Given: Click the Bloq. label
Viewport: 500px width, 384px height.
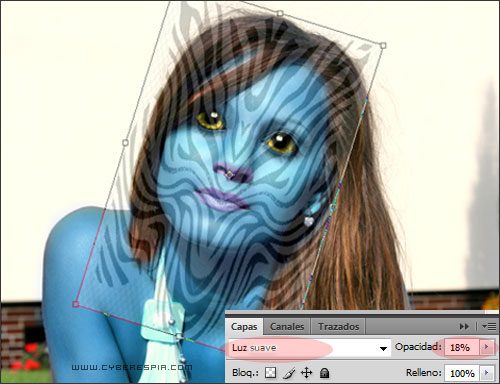Looking at the screenshot, I should click(245, 373).
